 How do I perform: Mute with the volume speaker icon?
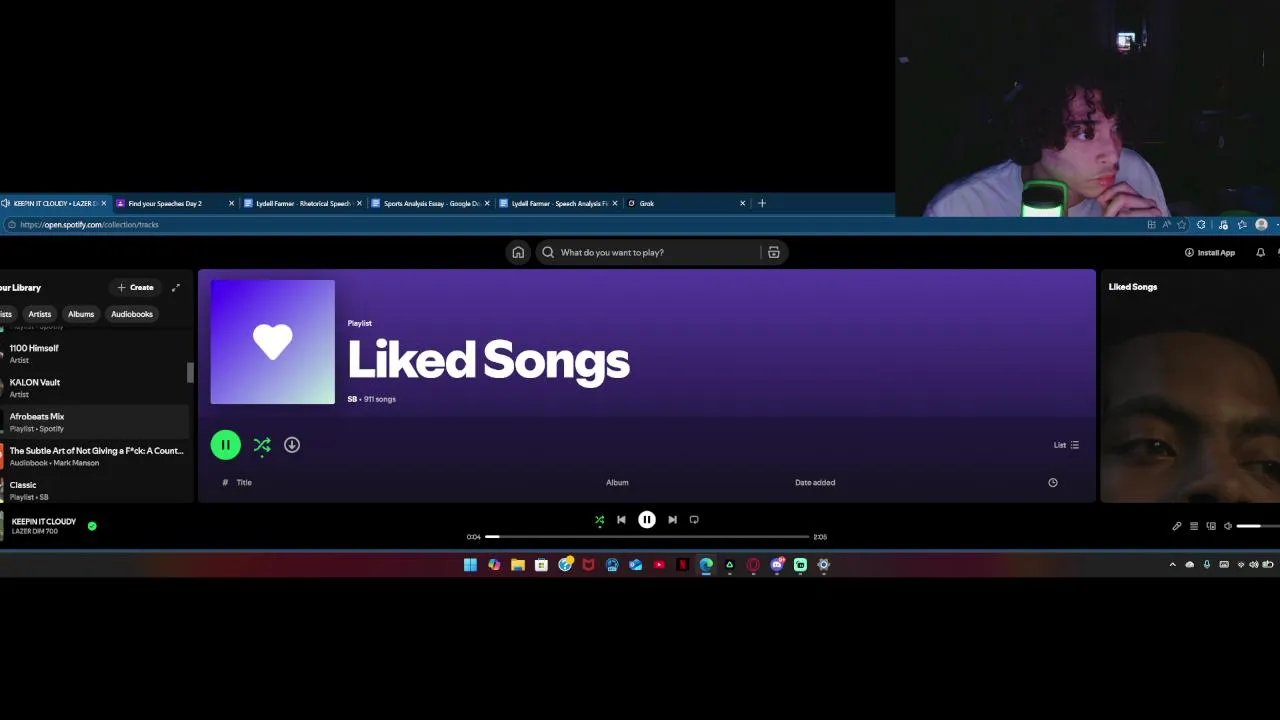pos(1228,526)
